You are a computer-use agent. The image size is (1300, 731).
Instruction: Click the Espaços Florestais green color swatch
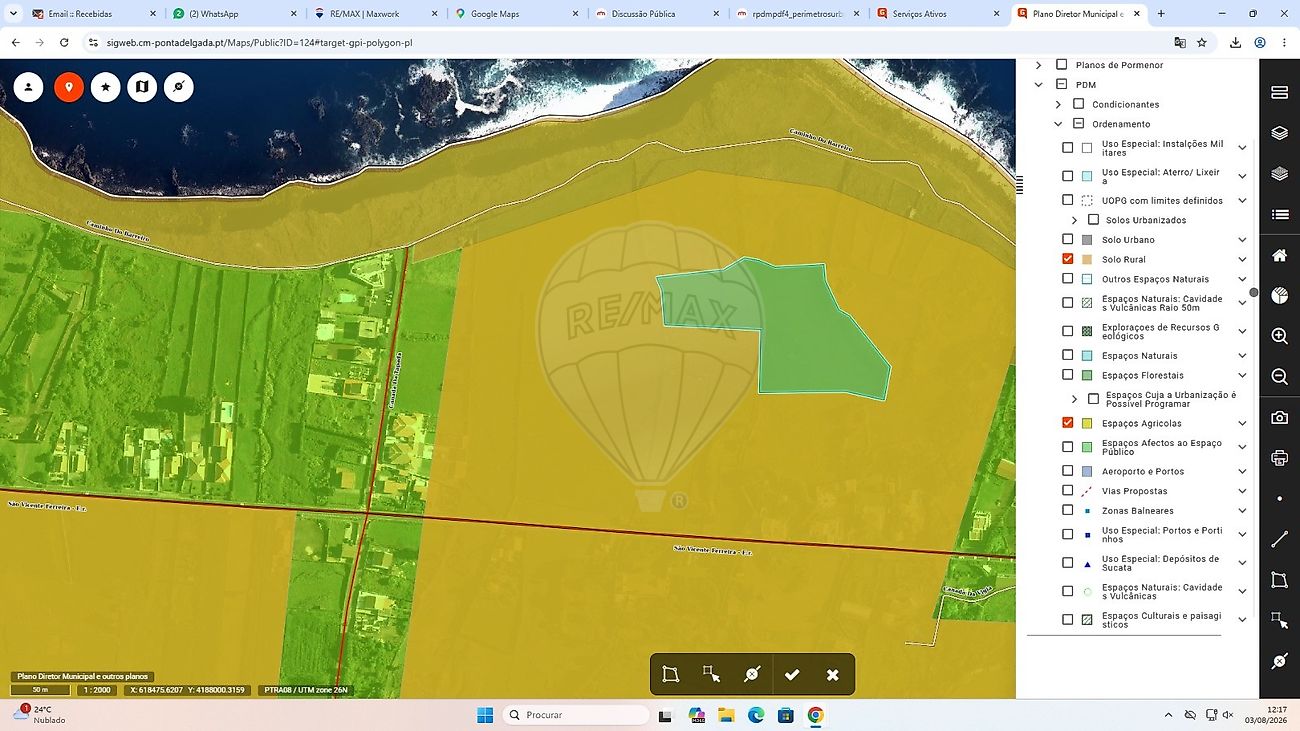click(1087, 376)
